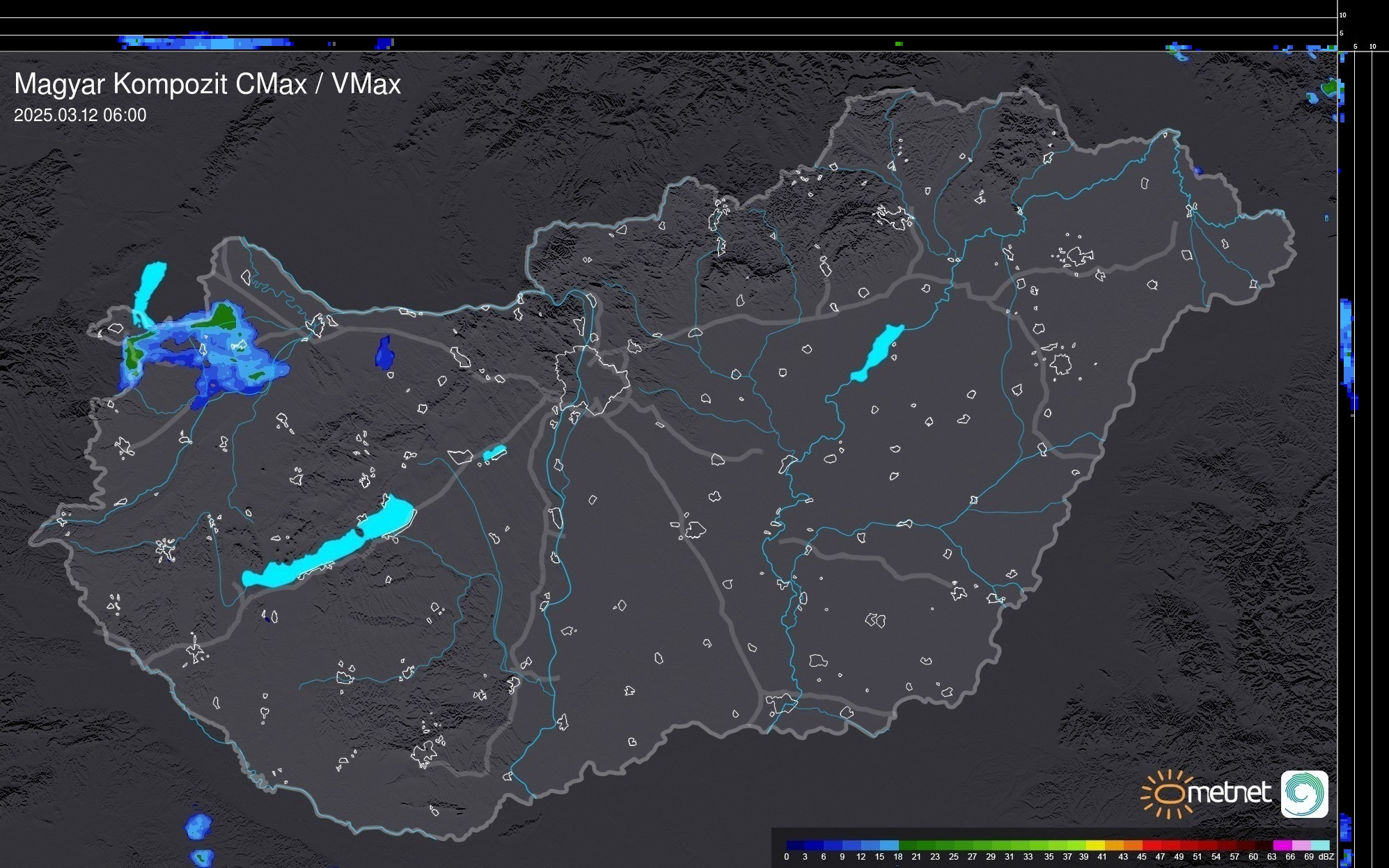Select the light cyan 69 dBZ swatch
The height and width of the screenshot is (868, 1389).
(x=1319, y=845)
